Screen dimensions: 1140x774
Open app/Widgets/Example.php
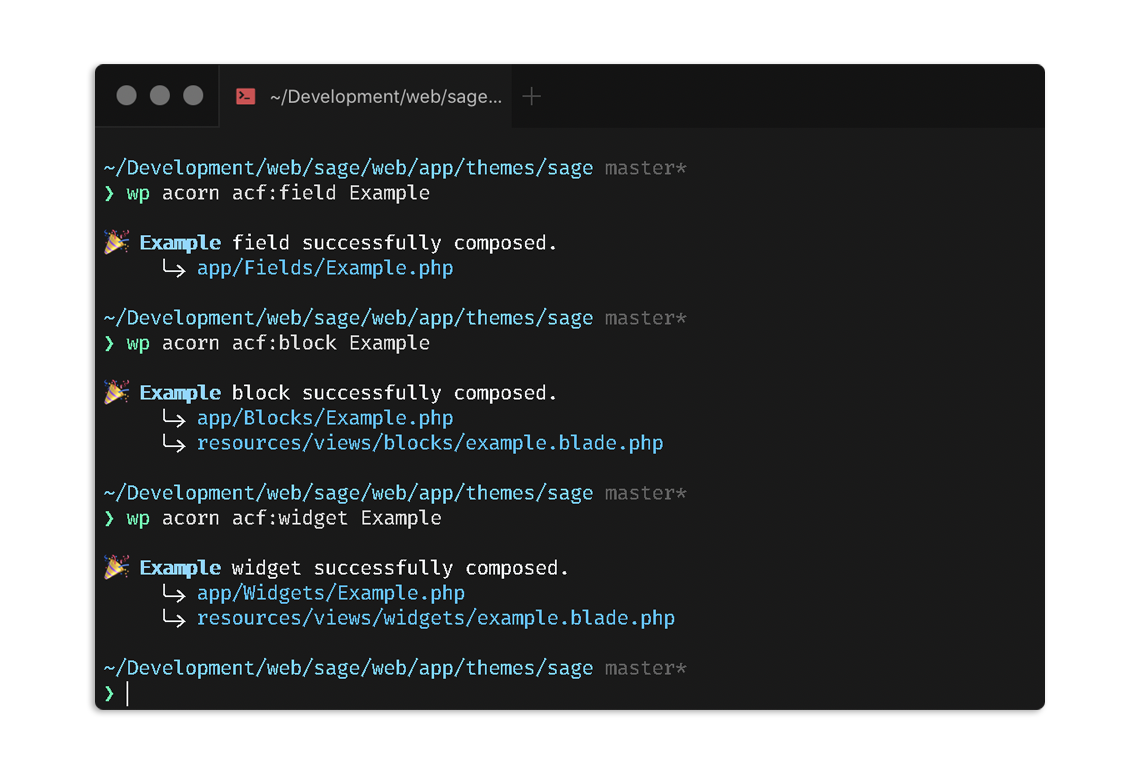(x=331, y=592)
